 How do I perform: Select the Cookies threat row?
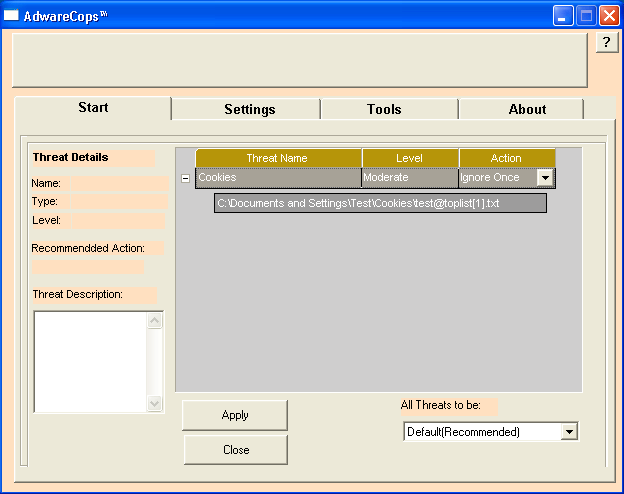pyautogui.click(x=277, y=178)
